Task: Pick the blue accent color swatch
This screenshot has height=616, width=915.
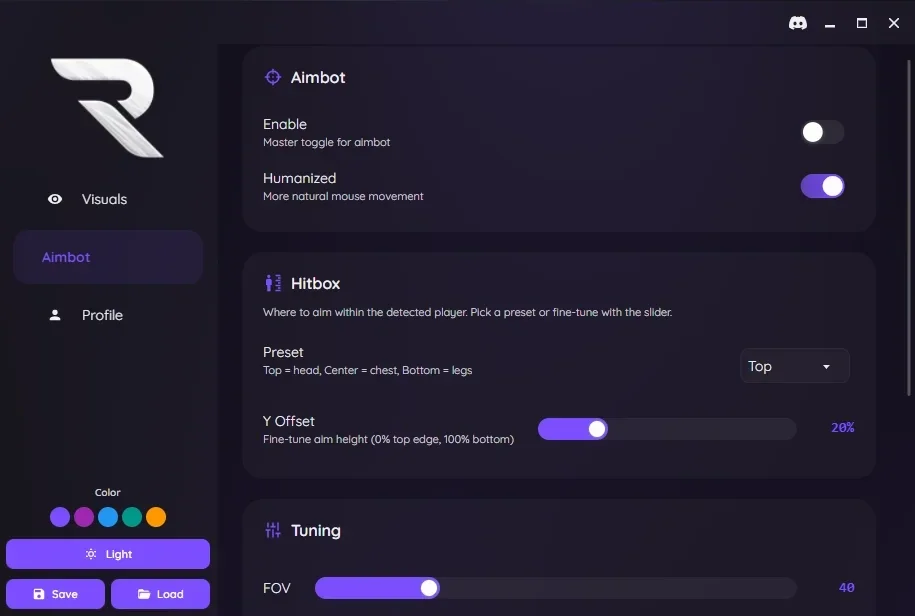Action: pos(108,517)
